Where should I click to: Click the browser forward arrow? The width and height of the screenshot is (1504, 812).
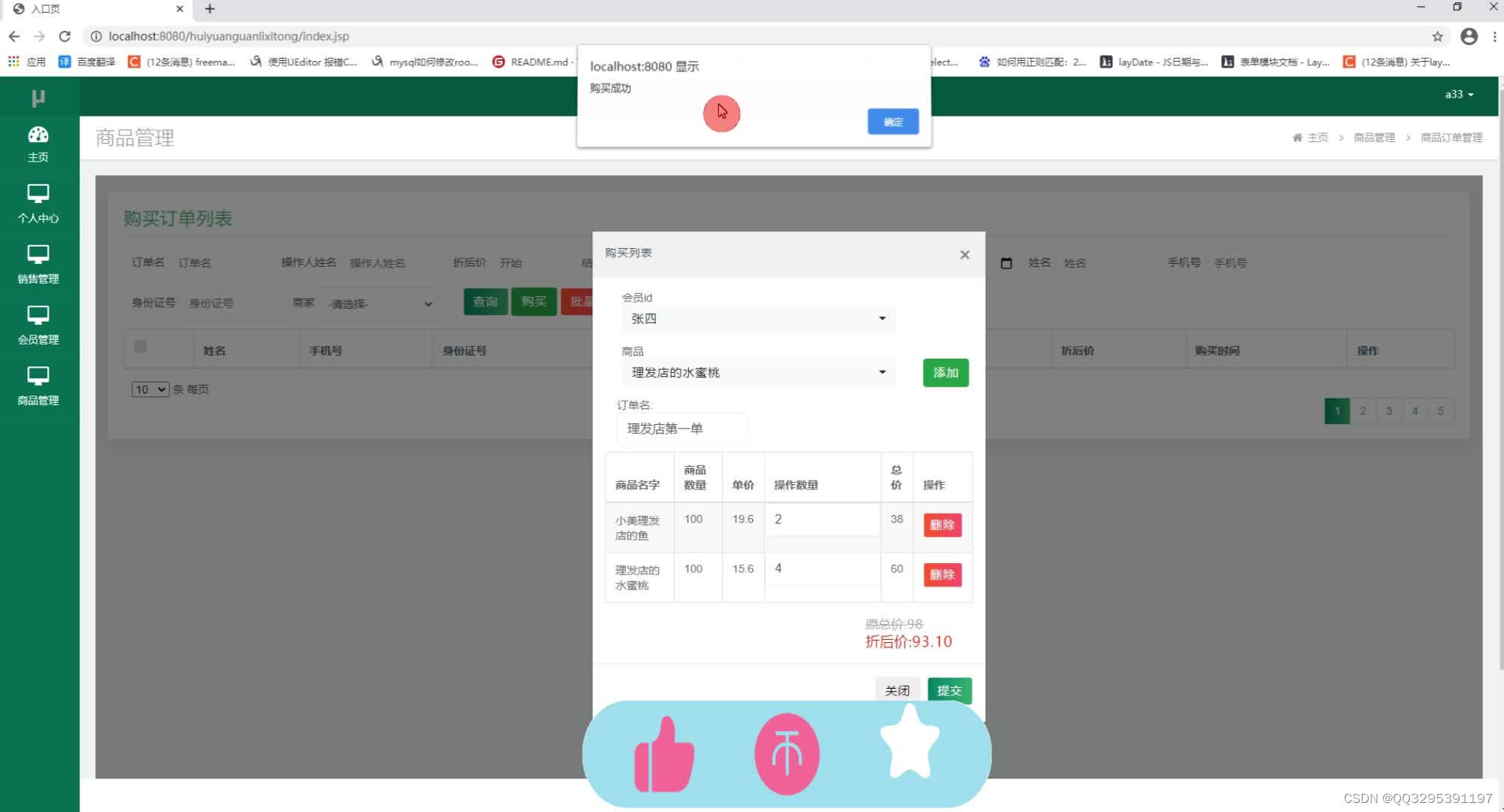click(x=39, y=36)
